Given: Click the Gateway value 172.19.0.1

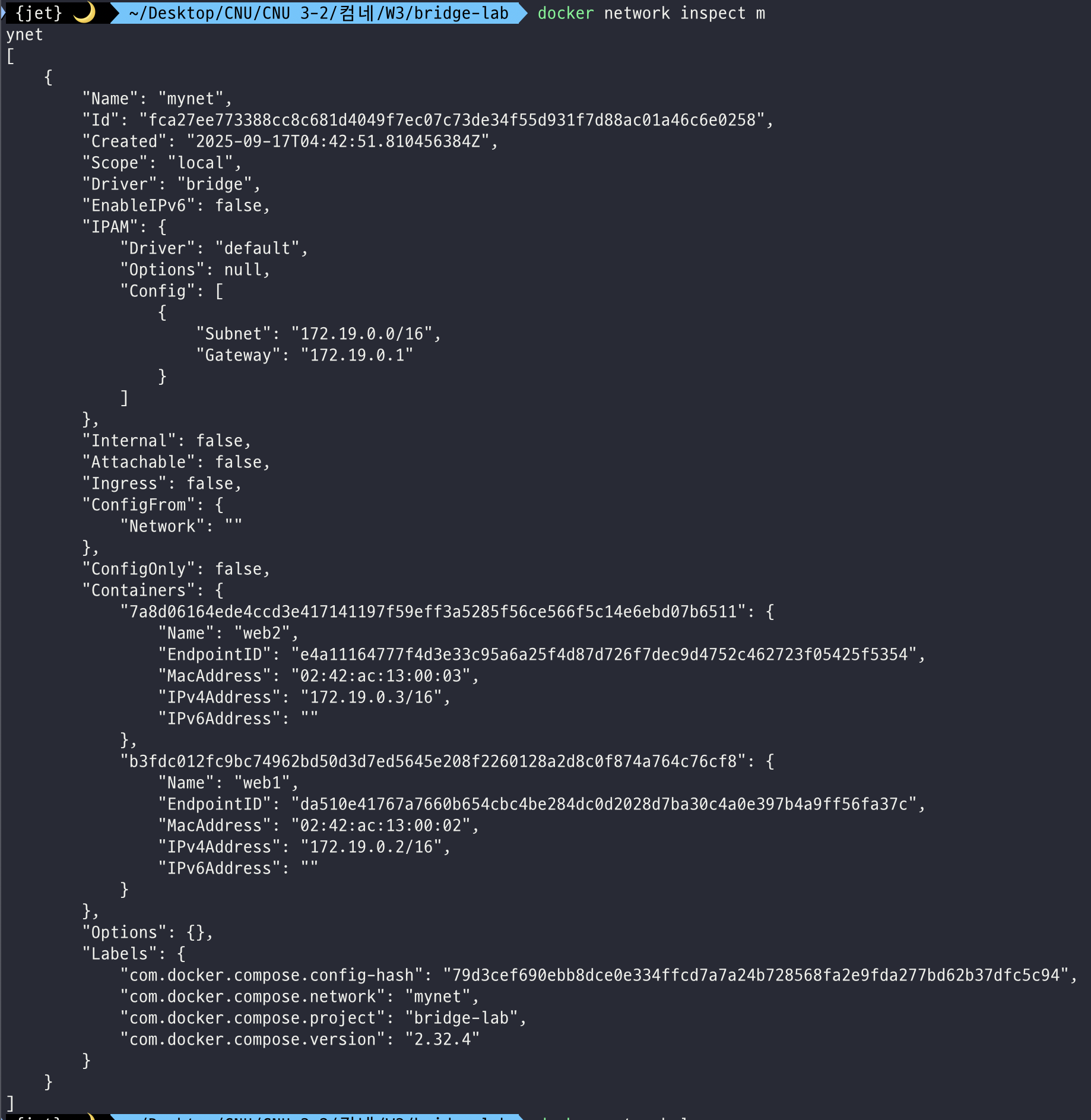Looking at the screenshot, I should click(357, 355).
